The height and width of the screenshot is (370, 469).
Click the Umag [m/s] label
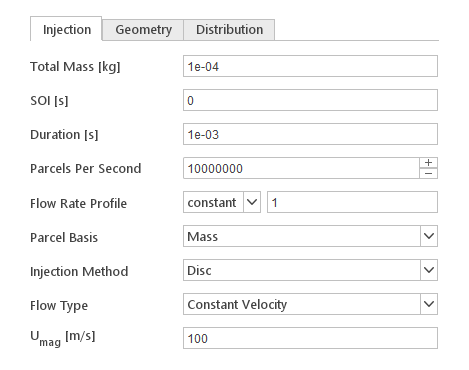tap(63, 338)
